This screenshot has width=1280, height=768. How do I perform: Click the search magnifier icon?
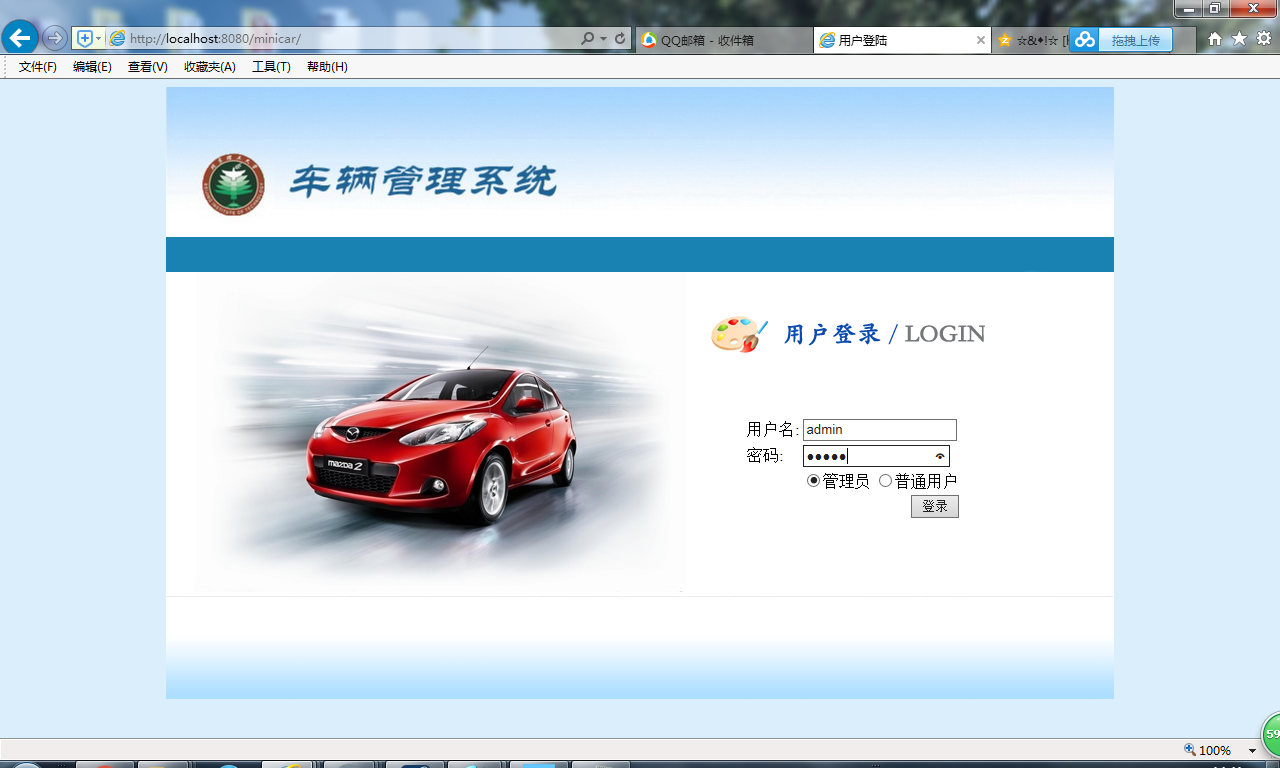(590, 37)
